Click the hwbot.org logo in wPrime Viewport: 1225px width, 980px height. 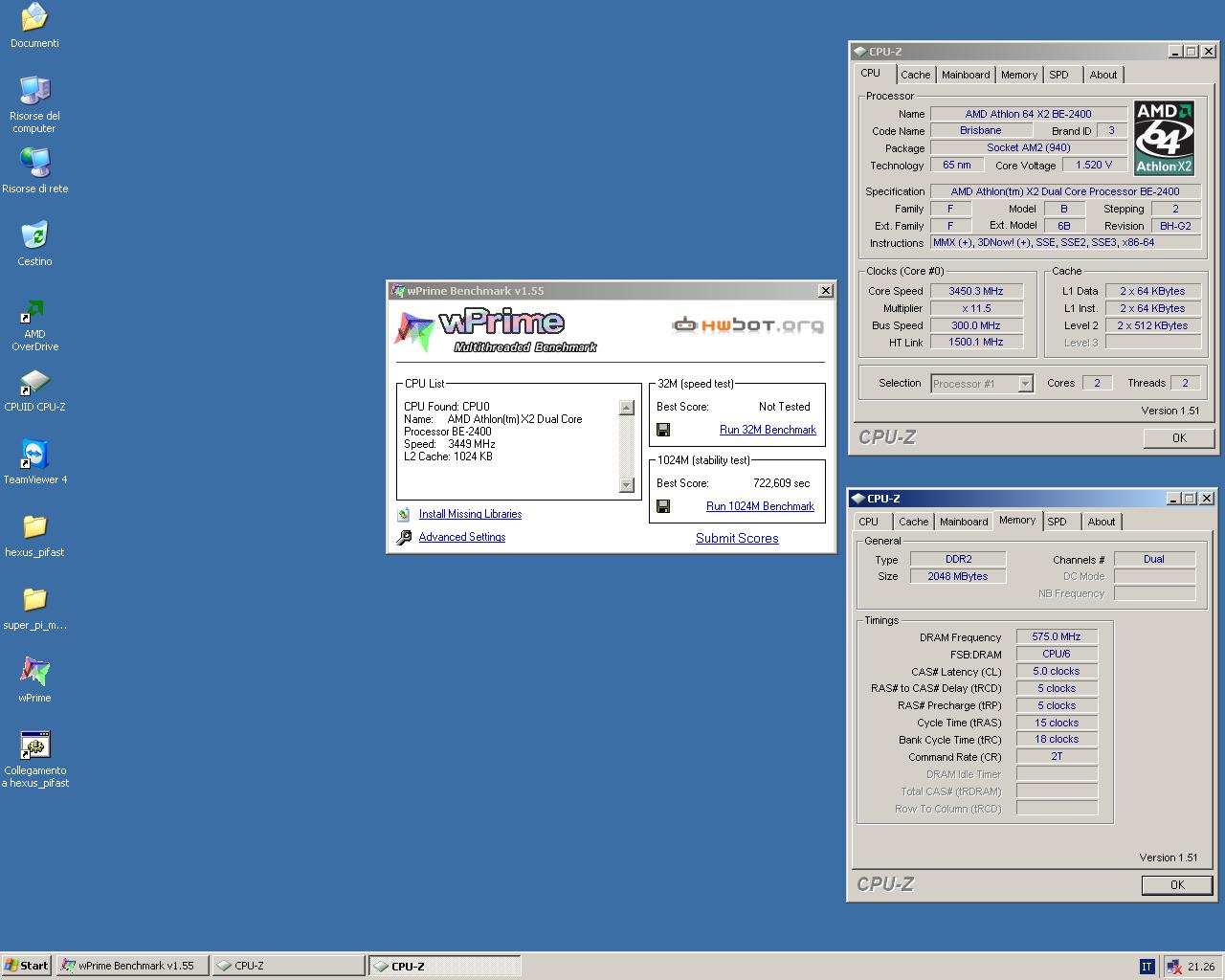[x=747, y=325]
